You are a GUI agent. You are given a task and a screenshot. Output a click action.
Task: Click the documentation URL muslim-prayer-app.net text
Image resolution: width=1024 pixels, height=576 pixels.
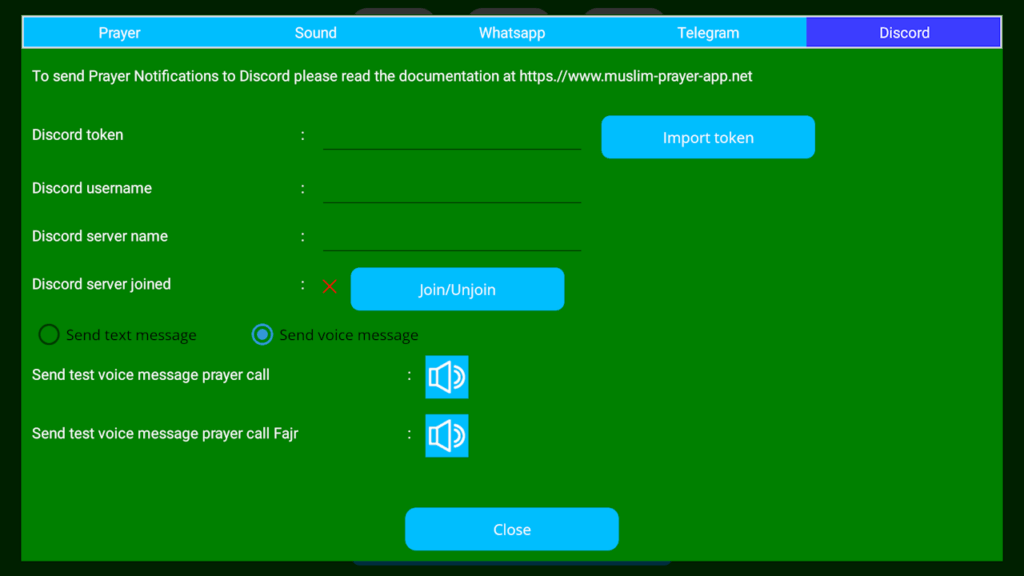point(635,76)
